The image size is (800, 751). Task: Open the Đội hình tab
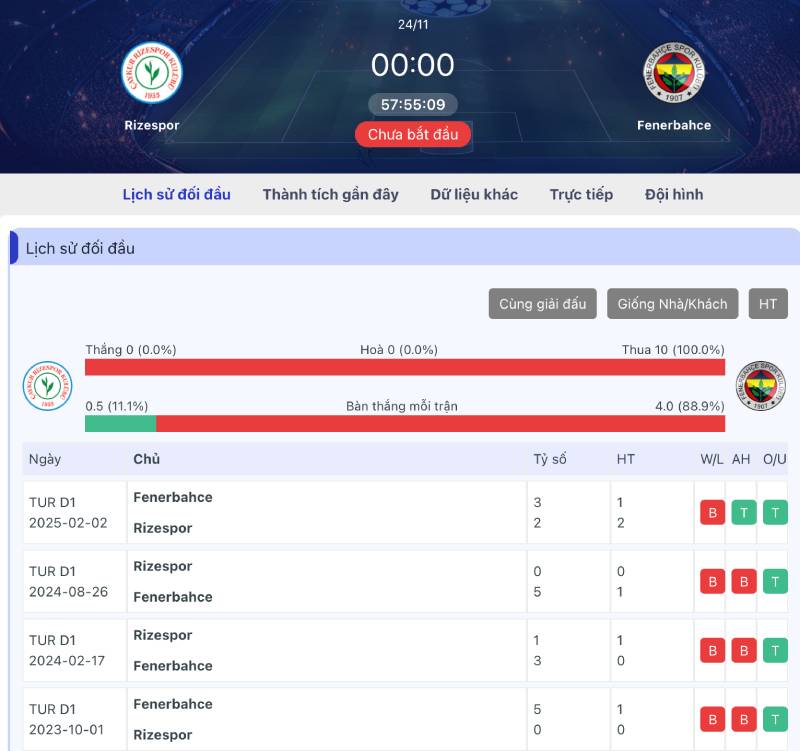pyautogui.click(x=674, y=194)
